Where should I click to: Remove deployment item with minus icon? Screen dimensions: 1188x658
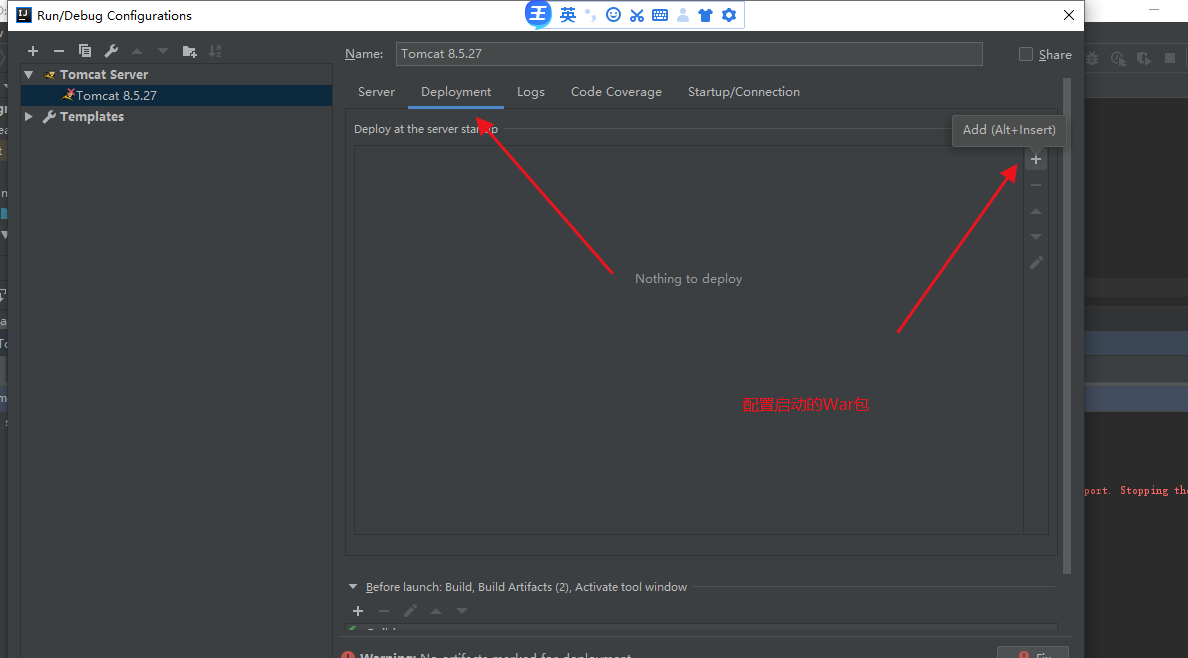[1036, 185]
